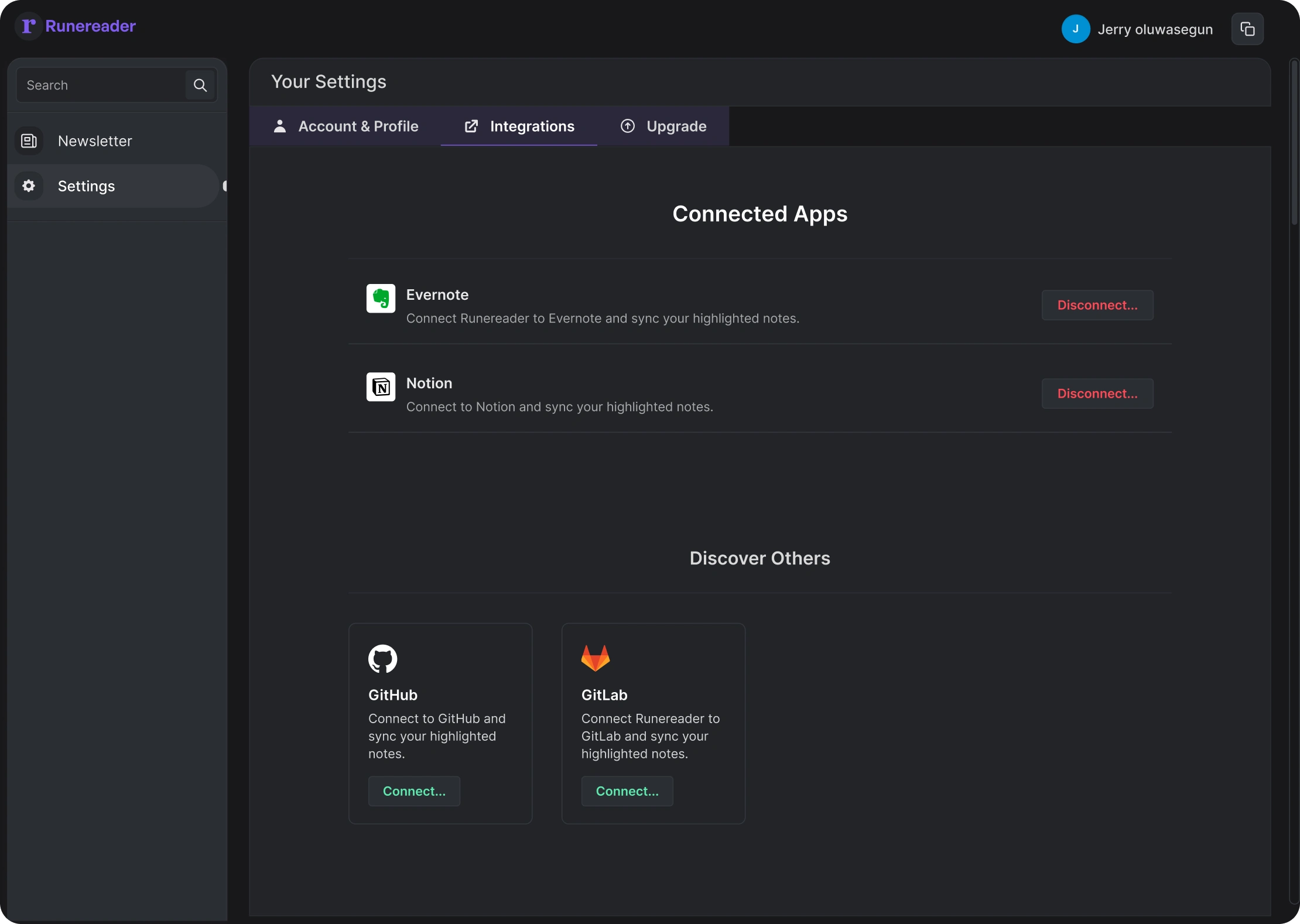Open the Account & Profile tab
Image resolution: width=1300 pixels, height=924 pixels.
[345, 126]
